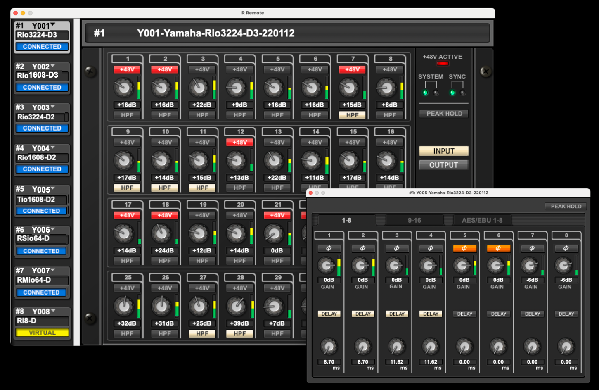Open the AES/EBU 1-8 tab
The width and height of the screenshot is (600, 390).
tap(481, 220)
